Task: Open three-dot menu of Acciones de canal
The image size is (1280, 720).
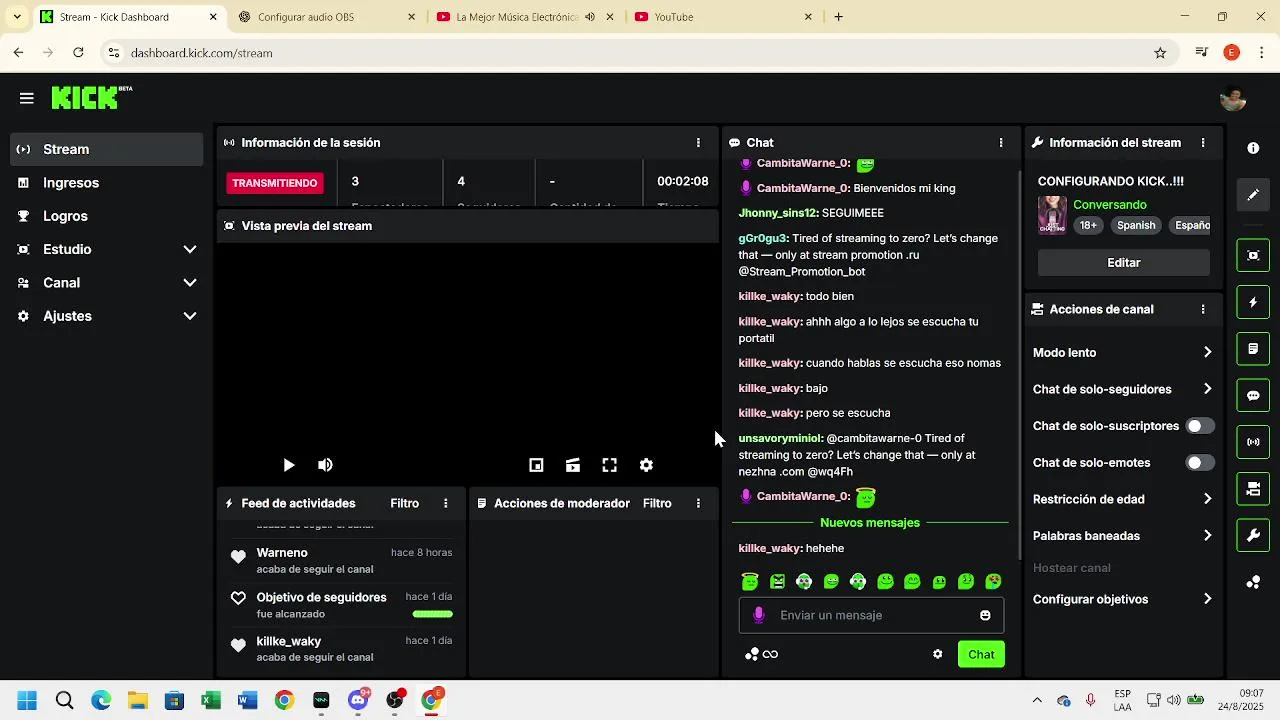Action: coord(1203,310)
